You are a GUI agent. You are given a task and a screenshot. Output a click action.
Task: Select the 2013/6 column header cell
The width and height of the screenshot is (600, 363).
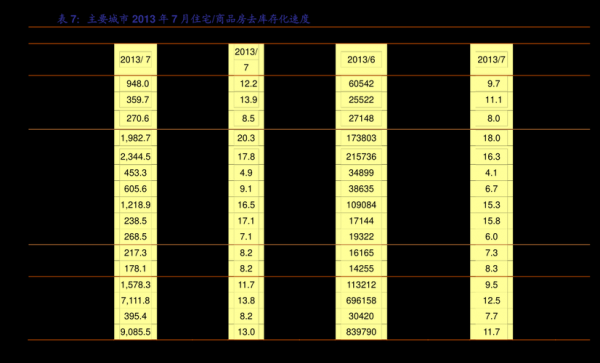[361, 60]
